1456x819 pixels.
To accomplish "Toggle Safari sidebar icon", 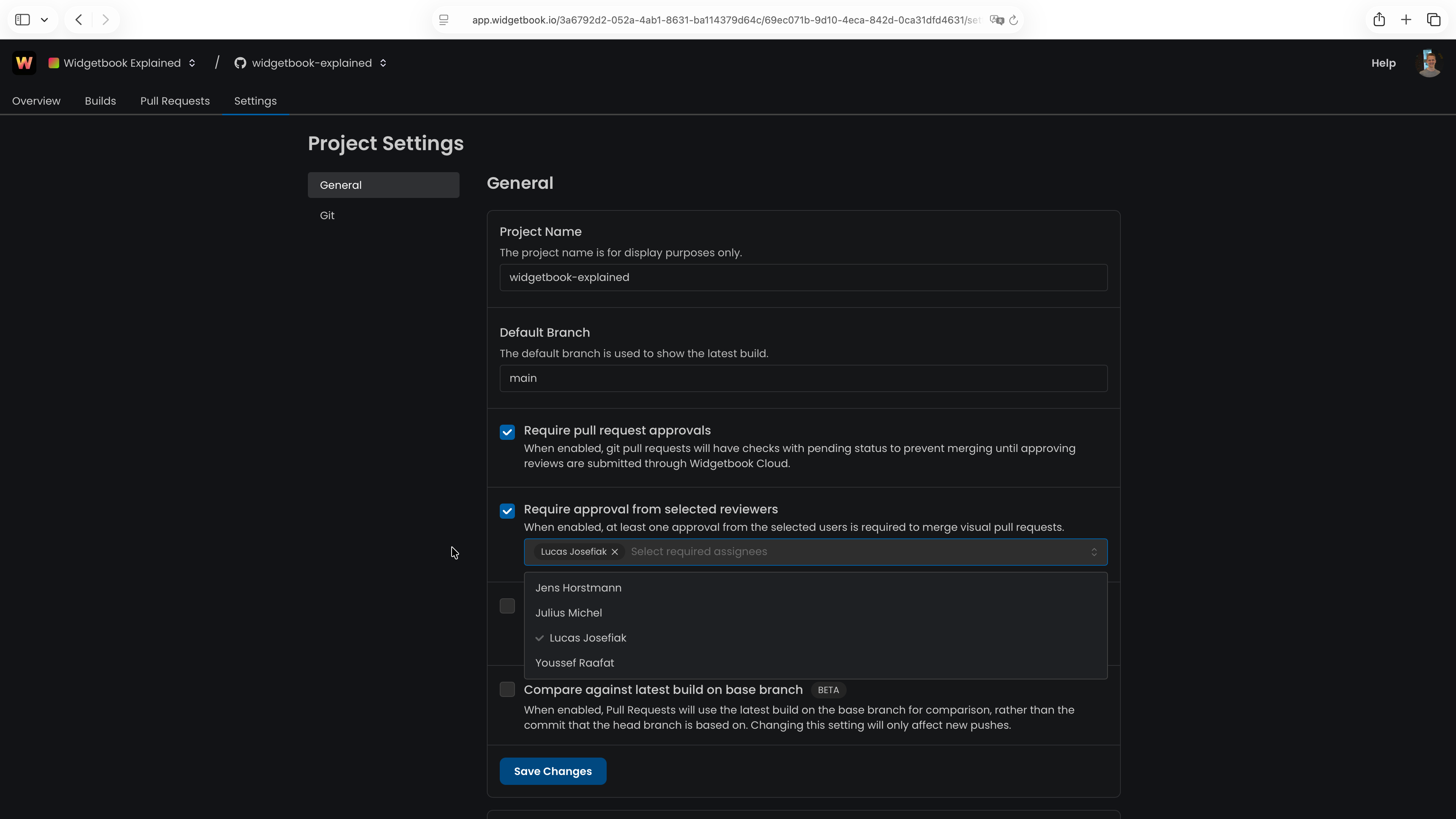I will pos(23,20).
